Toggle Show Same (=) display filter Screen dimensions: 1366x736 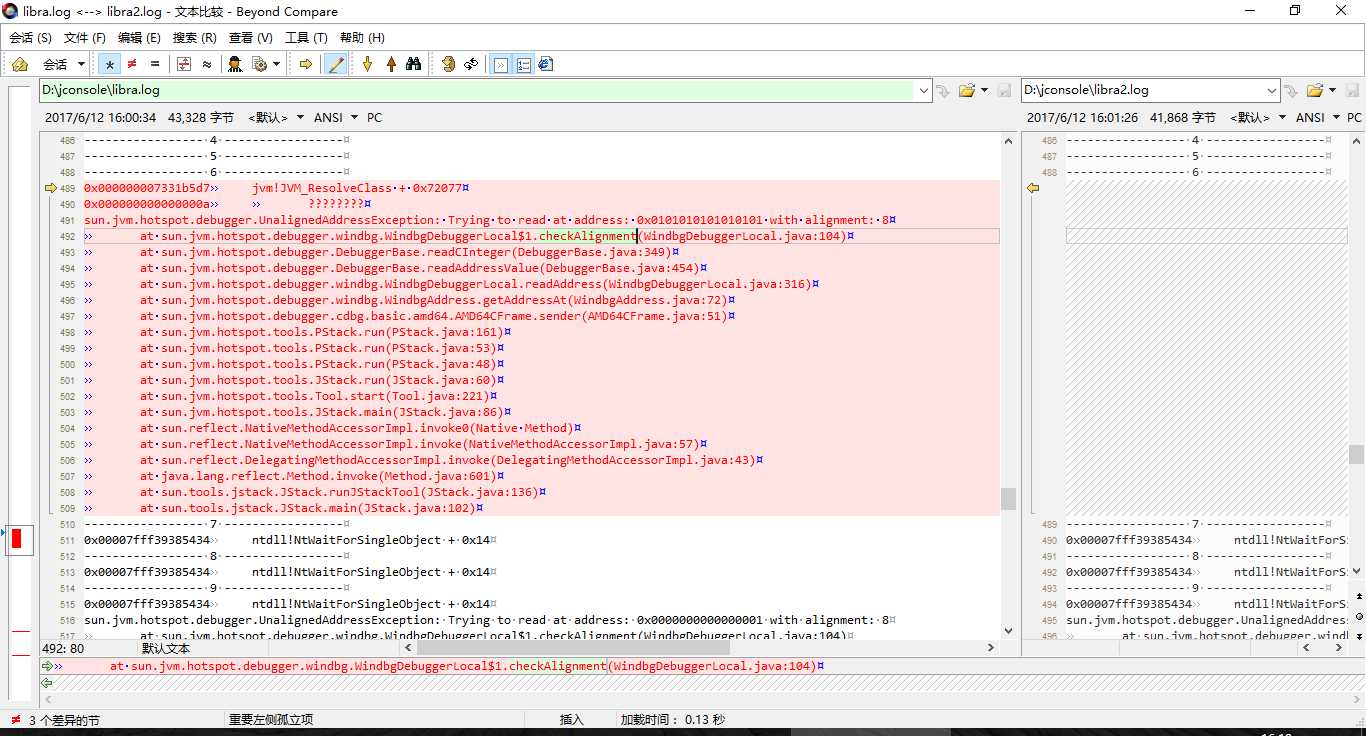(154, 64)
